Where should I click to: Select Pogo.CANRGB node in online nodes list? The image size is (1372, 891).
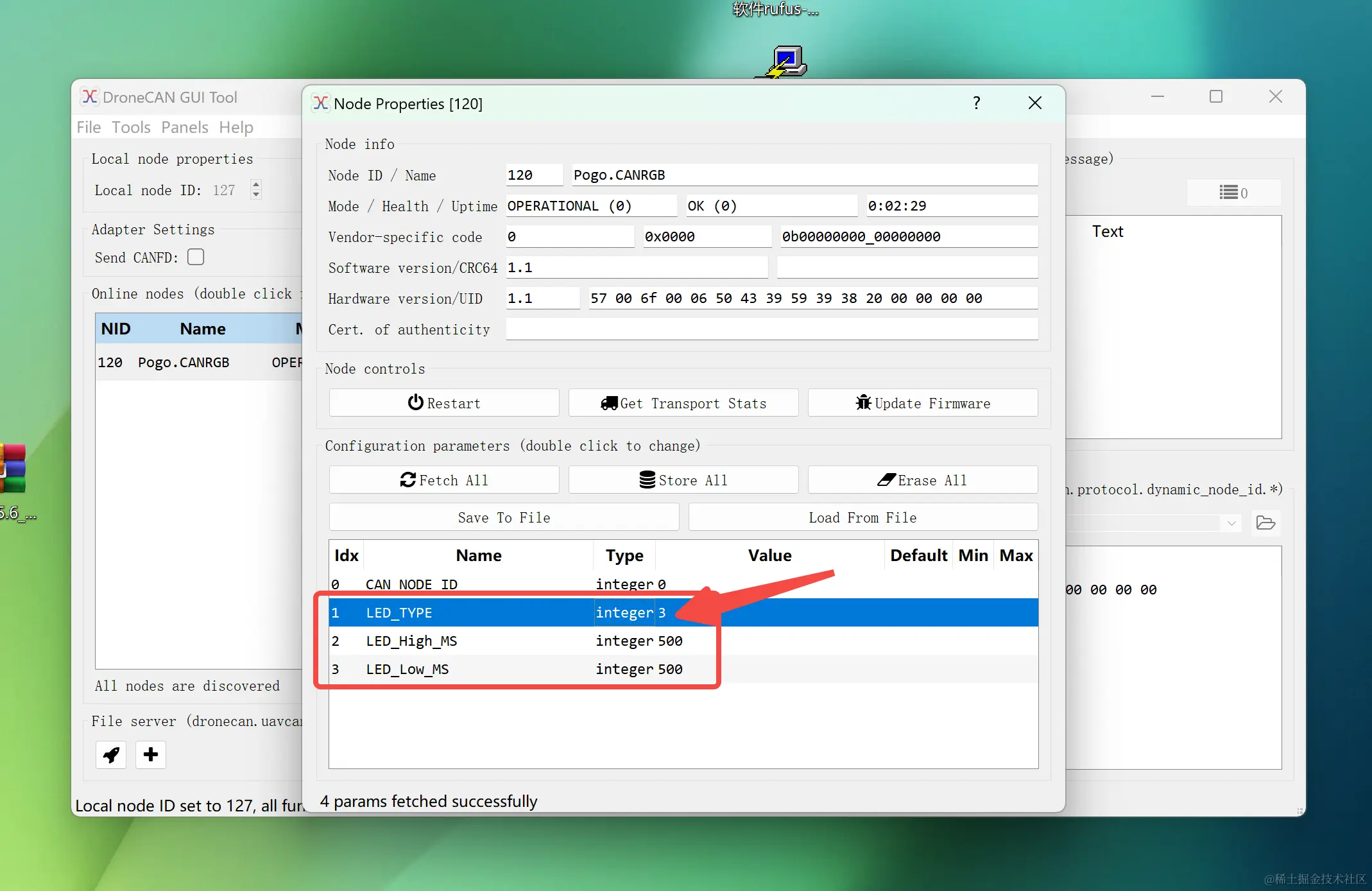(x=183, y=363)
